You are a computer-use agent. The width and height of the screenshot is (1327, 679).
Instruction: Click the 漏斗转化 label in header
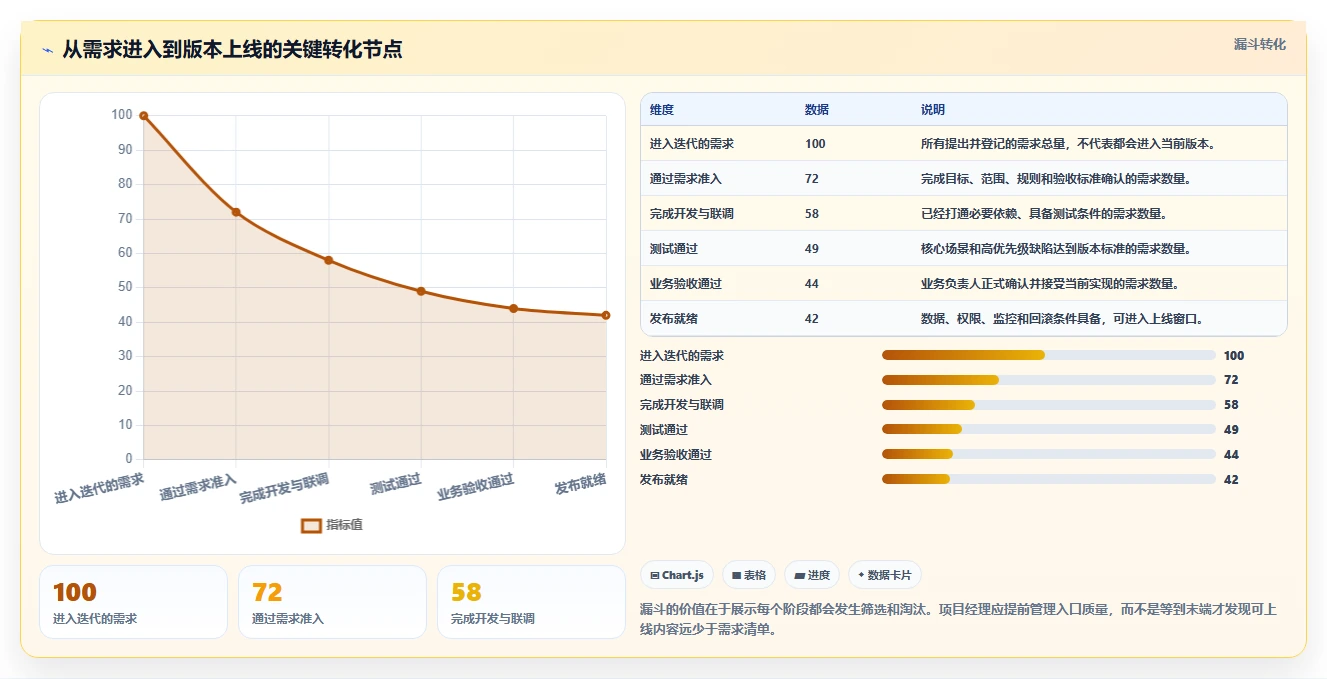point(1260,45)
